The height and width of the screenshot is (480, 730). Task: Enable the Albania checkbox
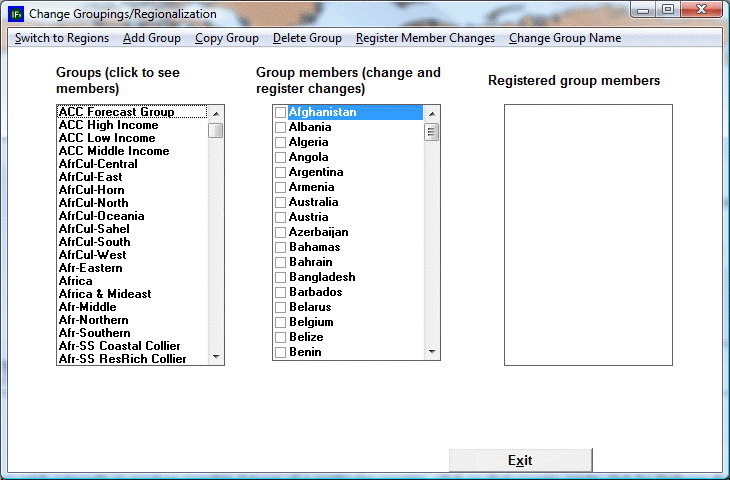coord(281,128)
